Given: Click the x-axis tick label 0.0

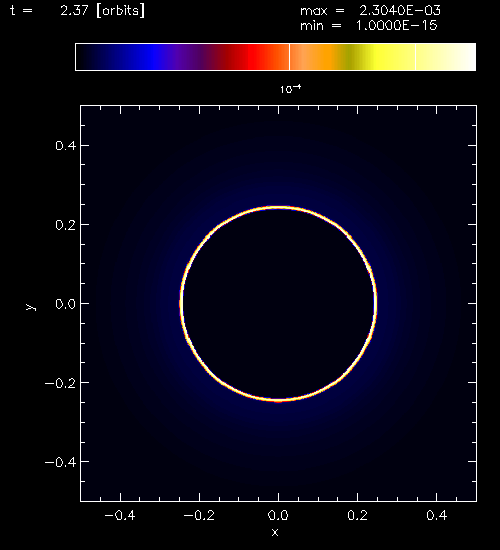Looking at the screenshot, I should click(278, 515).
